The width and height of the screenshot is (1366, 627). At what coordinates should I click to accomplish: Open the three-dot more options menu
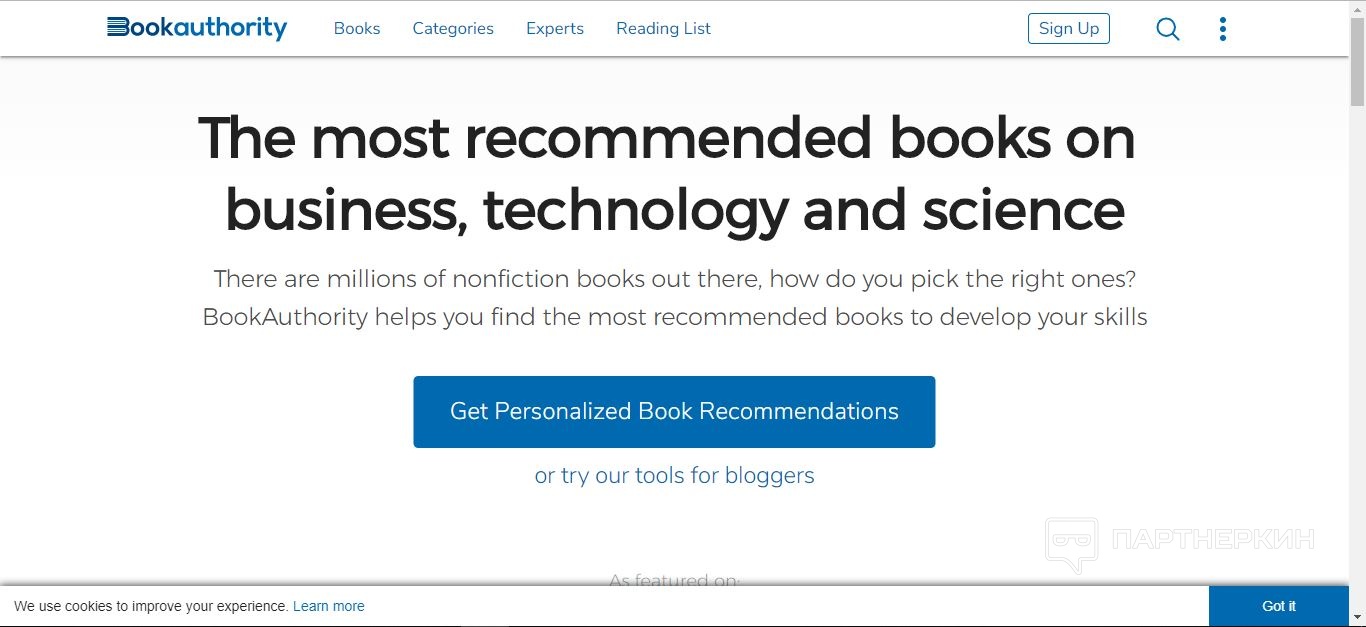point(1222,29)
